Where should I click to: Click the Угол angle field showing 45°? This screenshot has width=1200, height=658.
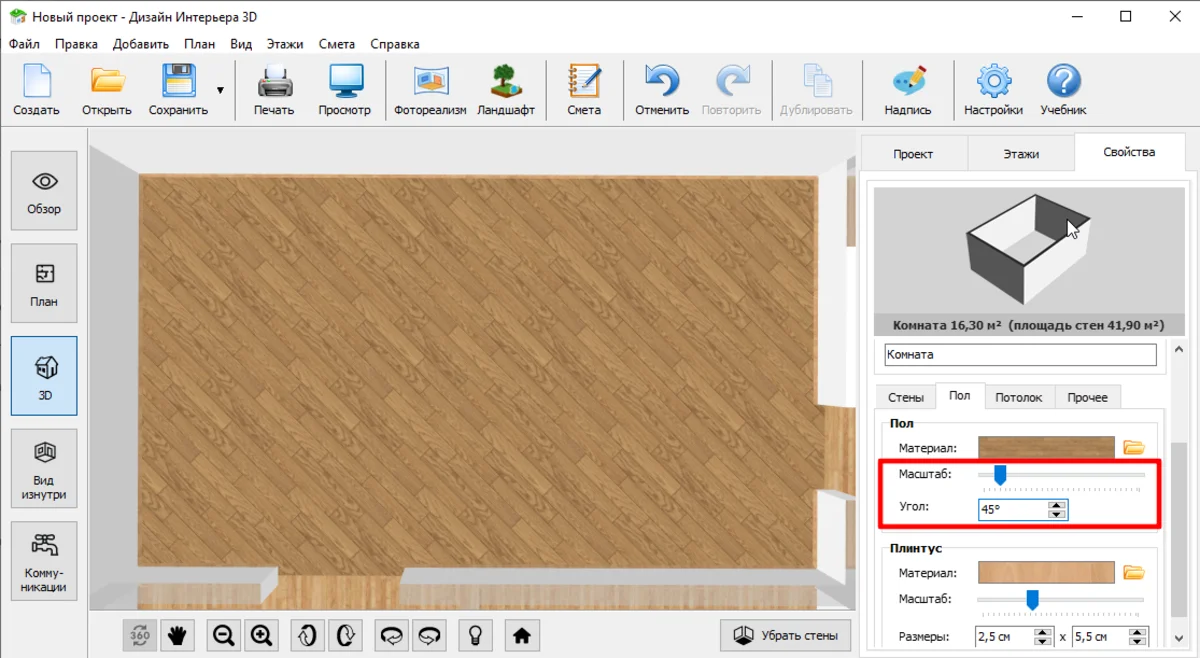coord(1013,509)
